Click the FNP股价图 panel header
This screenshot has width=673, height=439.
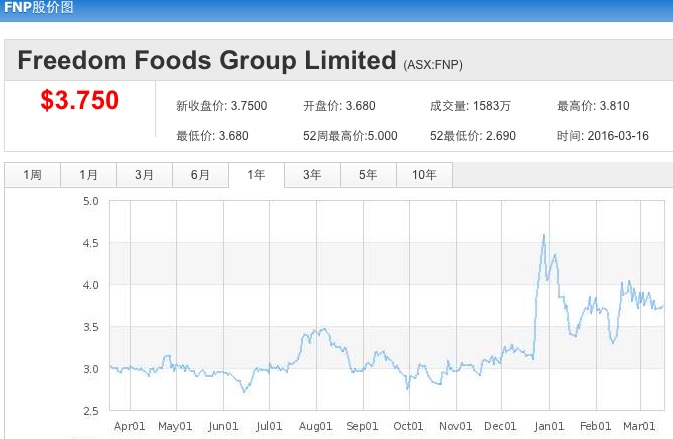37,8
